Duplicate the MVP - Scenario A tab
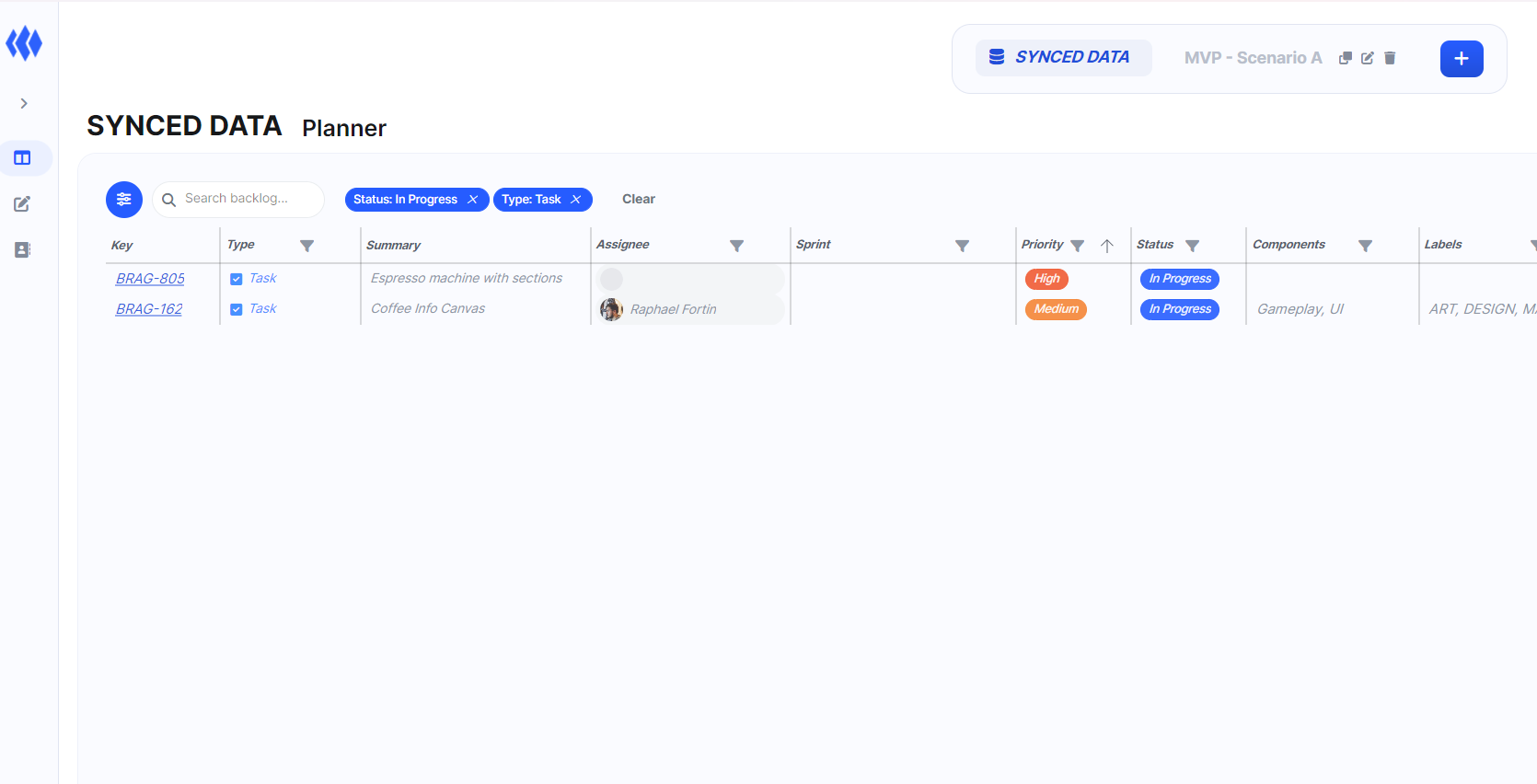 (x=1345, y=58)
